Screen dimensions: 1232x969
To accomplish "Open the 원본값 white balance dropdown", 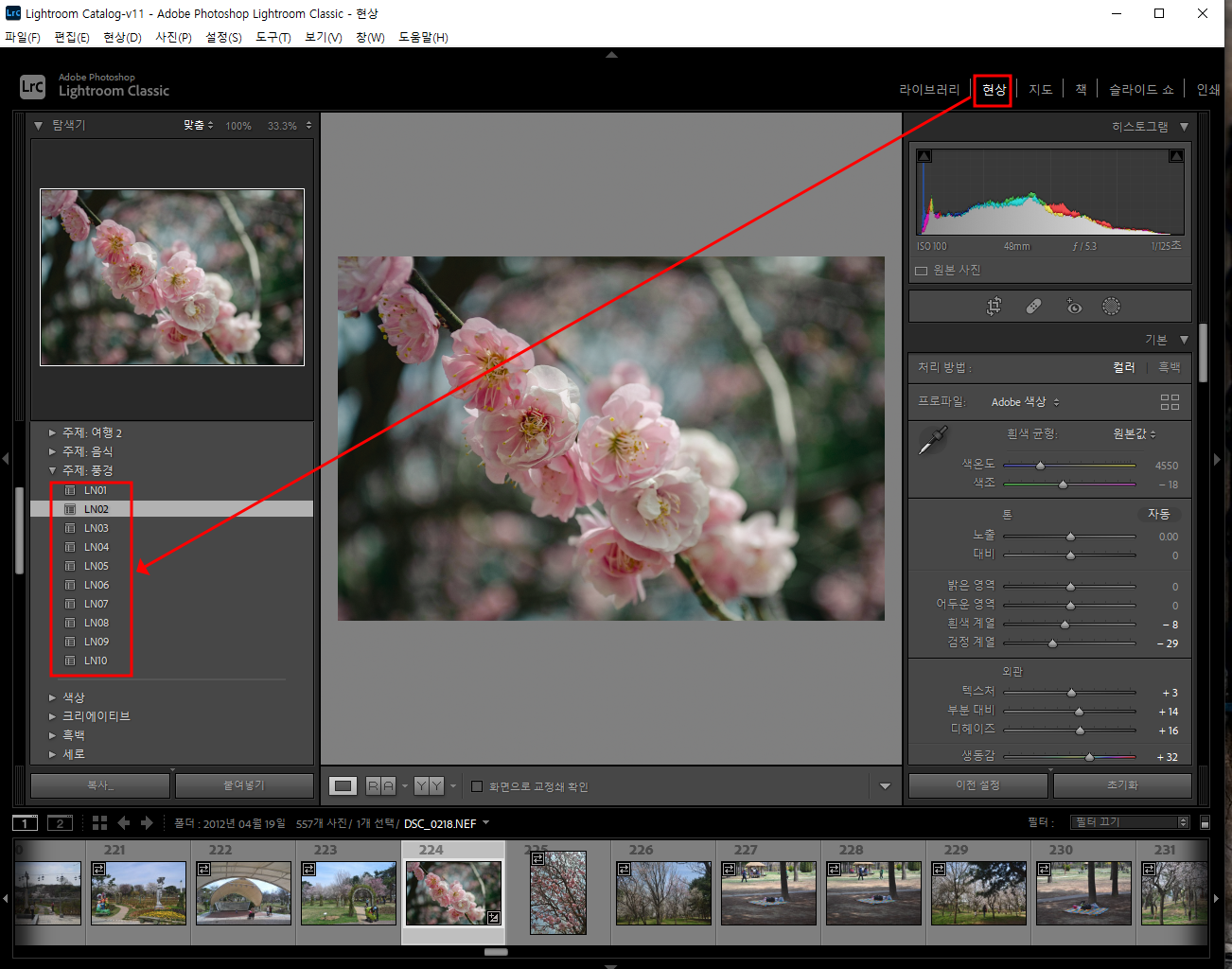I will (1135, 433).
